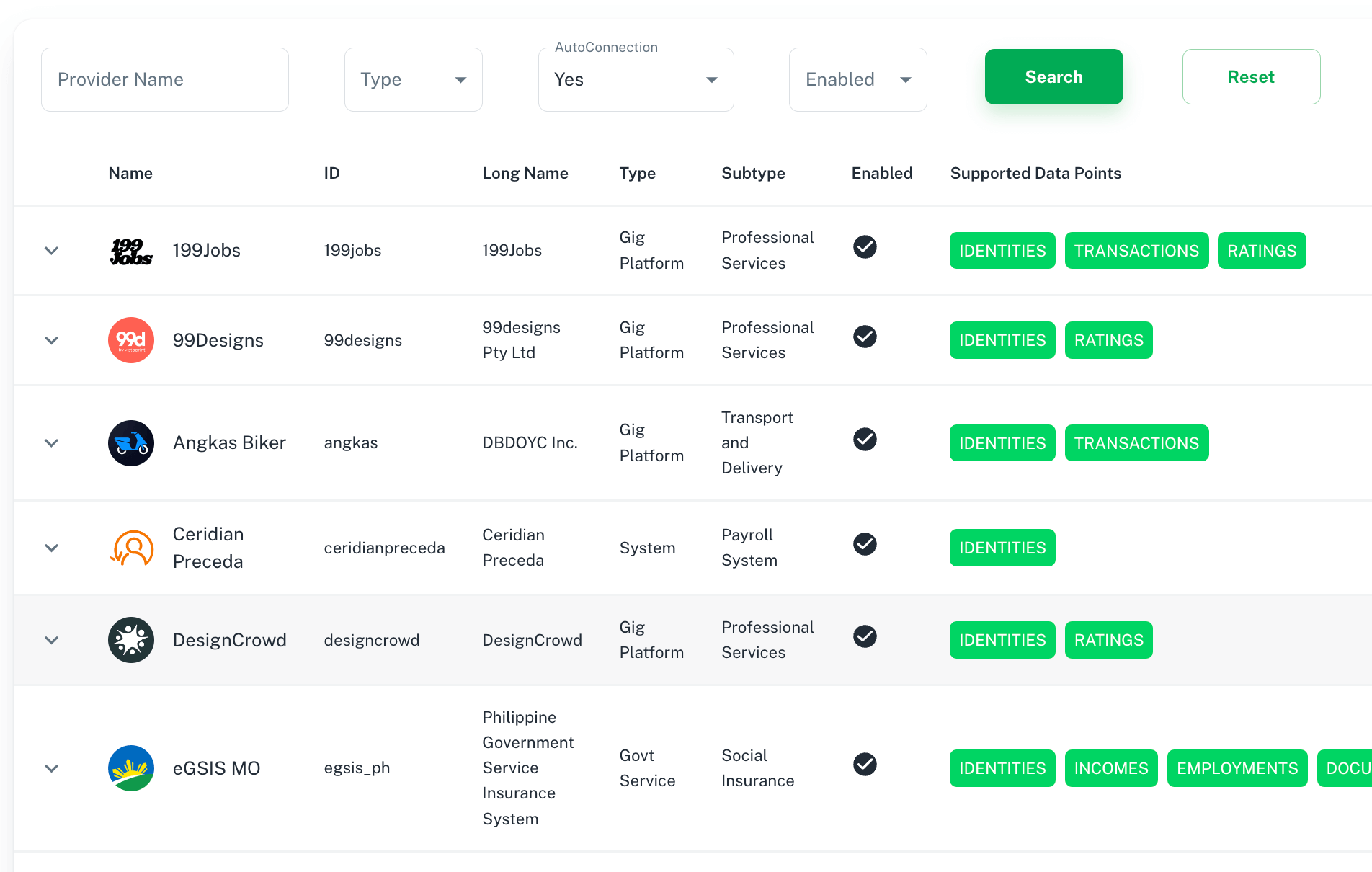This screenshot has height=872, width=1372.
Task: Click the Type column header
Action: pyautogui.click(x=638, y=173)
